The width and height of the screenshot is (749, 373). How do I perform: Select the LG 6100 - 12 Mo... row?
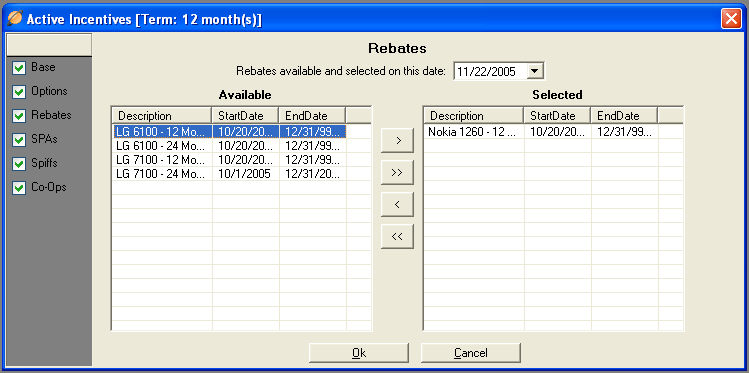(230, 131)
